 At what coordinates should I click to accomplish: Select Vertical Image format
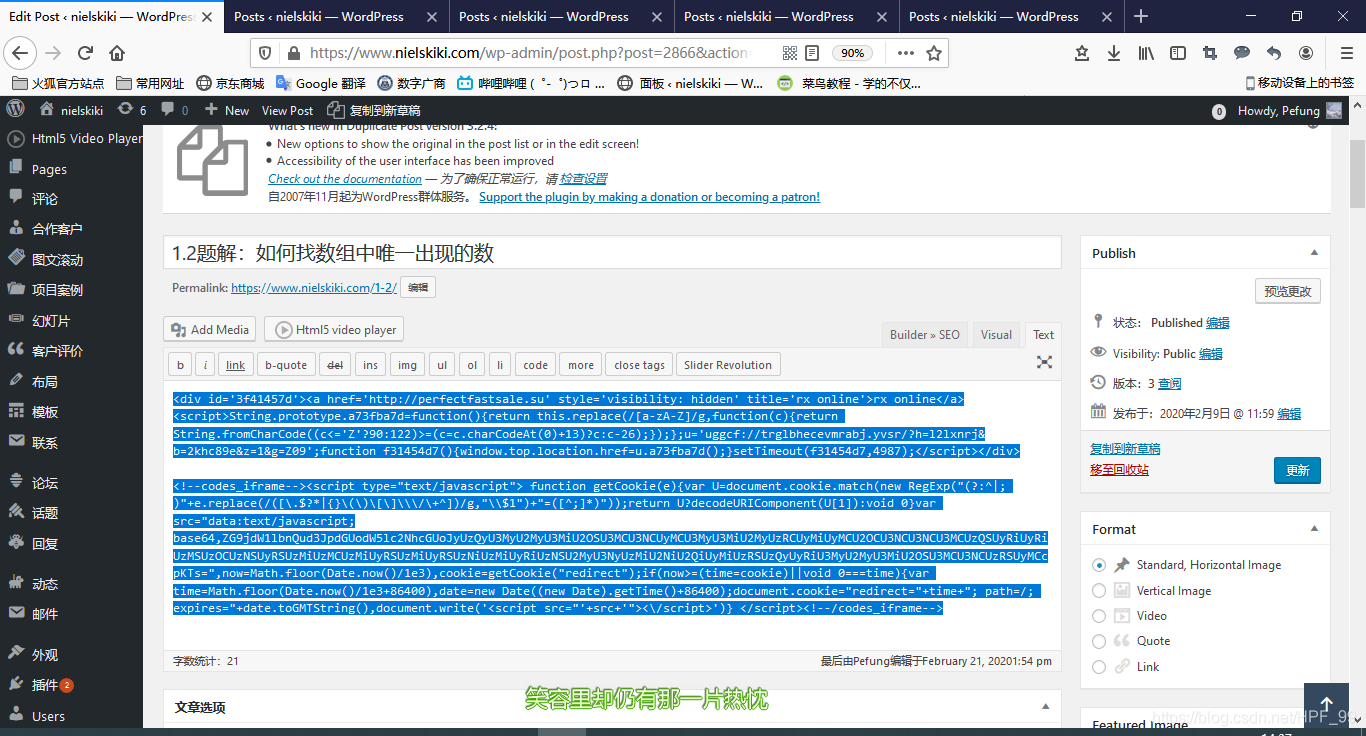click(x=1099, y=591)
